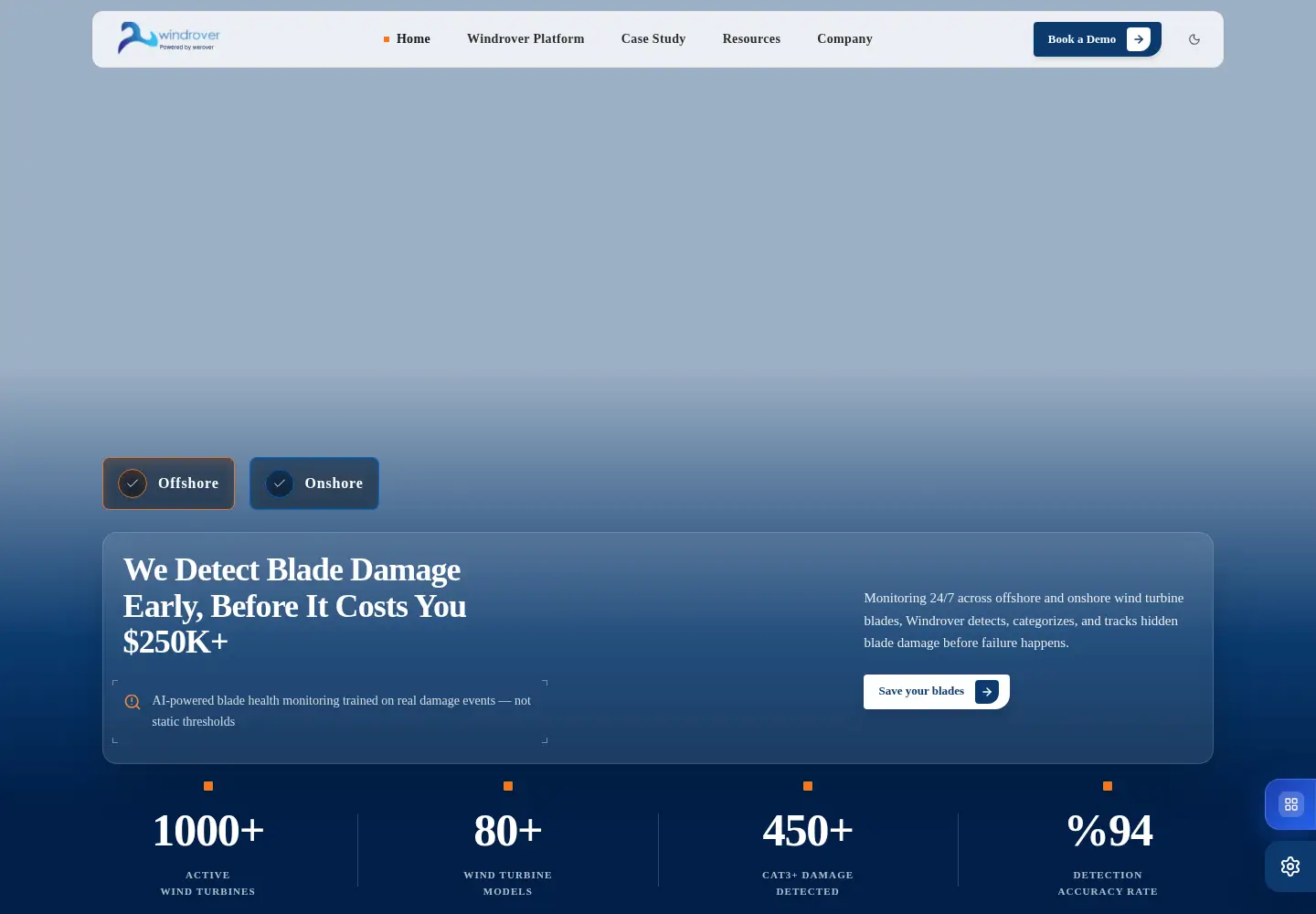This screenshot has width=1316, height=914.
Task: Click the Offshore checkmark circle icon
Action: coord(133,484)
